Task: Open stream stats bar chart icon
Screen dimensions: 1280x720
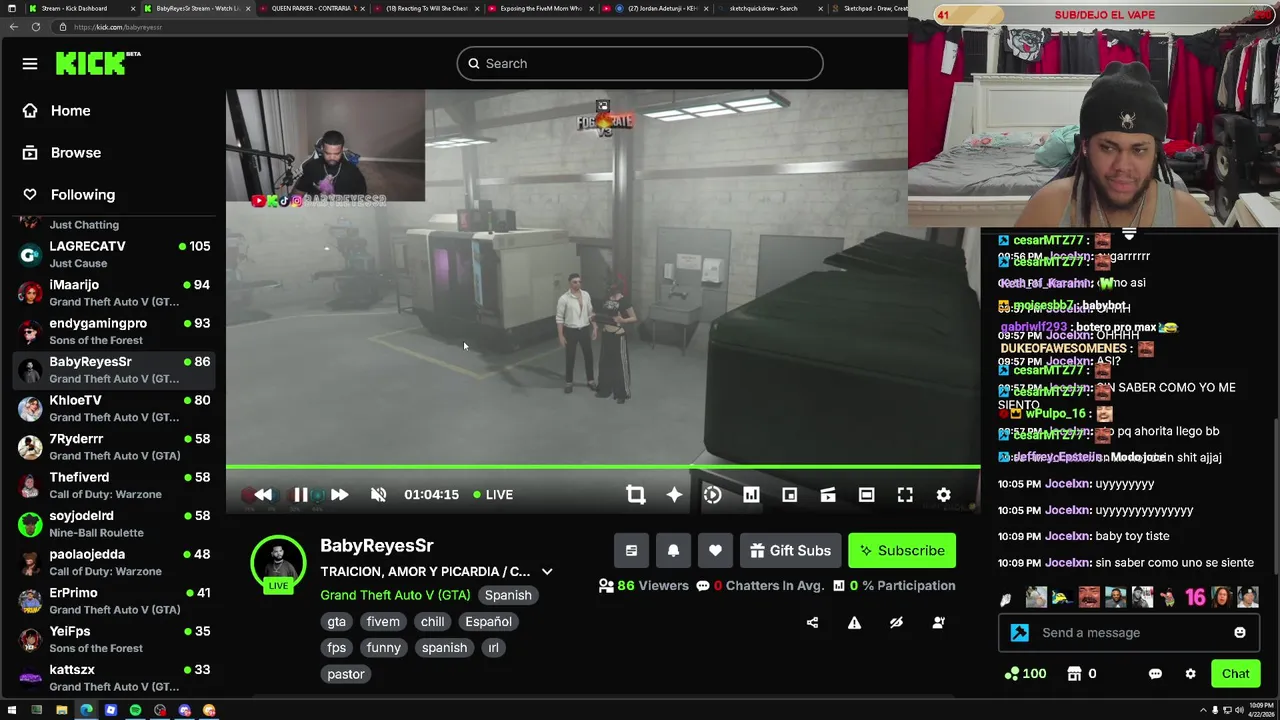Action: click(x=751, y=495)
